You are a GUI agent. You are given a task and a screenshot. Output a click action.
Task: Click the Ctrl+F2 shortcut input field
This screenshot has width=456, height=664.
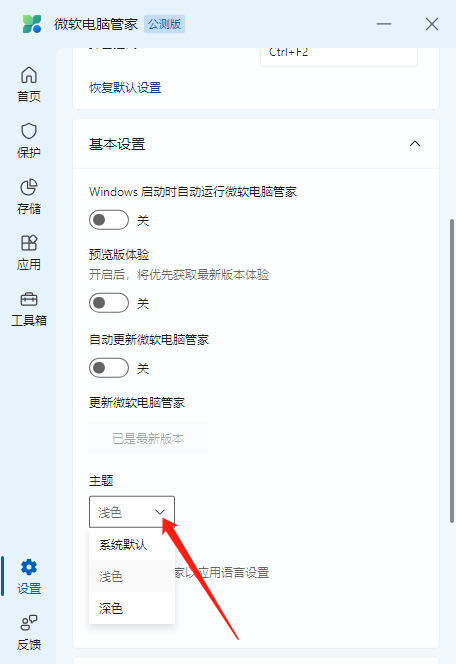click(339, 55)
